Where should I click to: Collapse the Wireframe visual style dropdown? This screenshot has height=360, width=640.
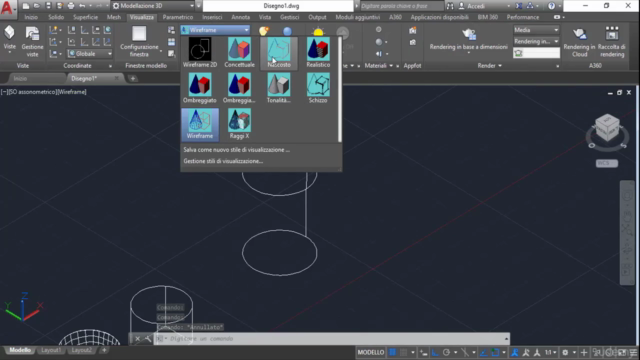pyautogui.click(x=246, y=30)
